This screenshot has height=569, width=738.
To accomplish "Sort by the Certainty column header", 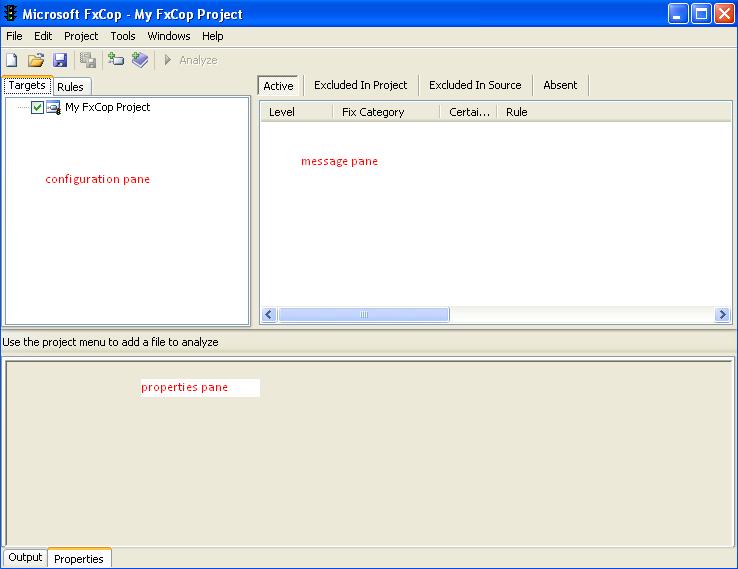I will click(468, 112).
